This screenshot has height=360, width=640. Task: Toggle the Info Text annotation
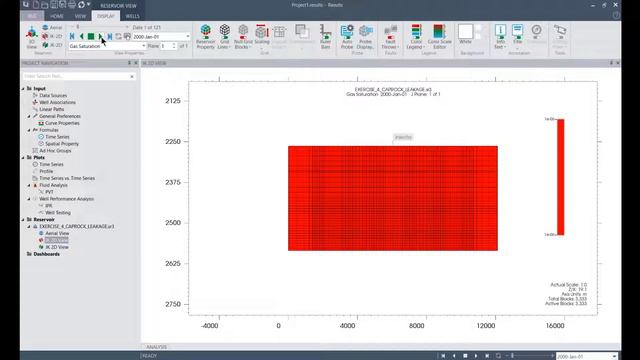[500, 37]
